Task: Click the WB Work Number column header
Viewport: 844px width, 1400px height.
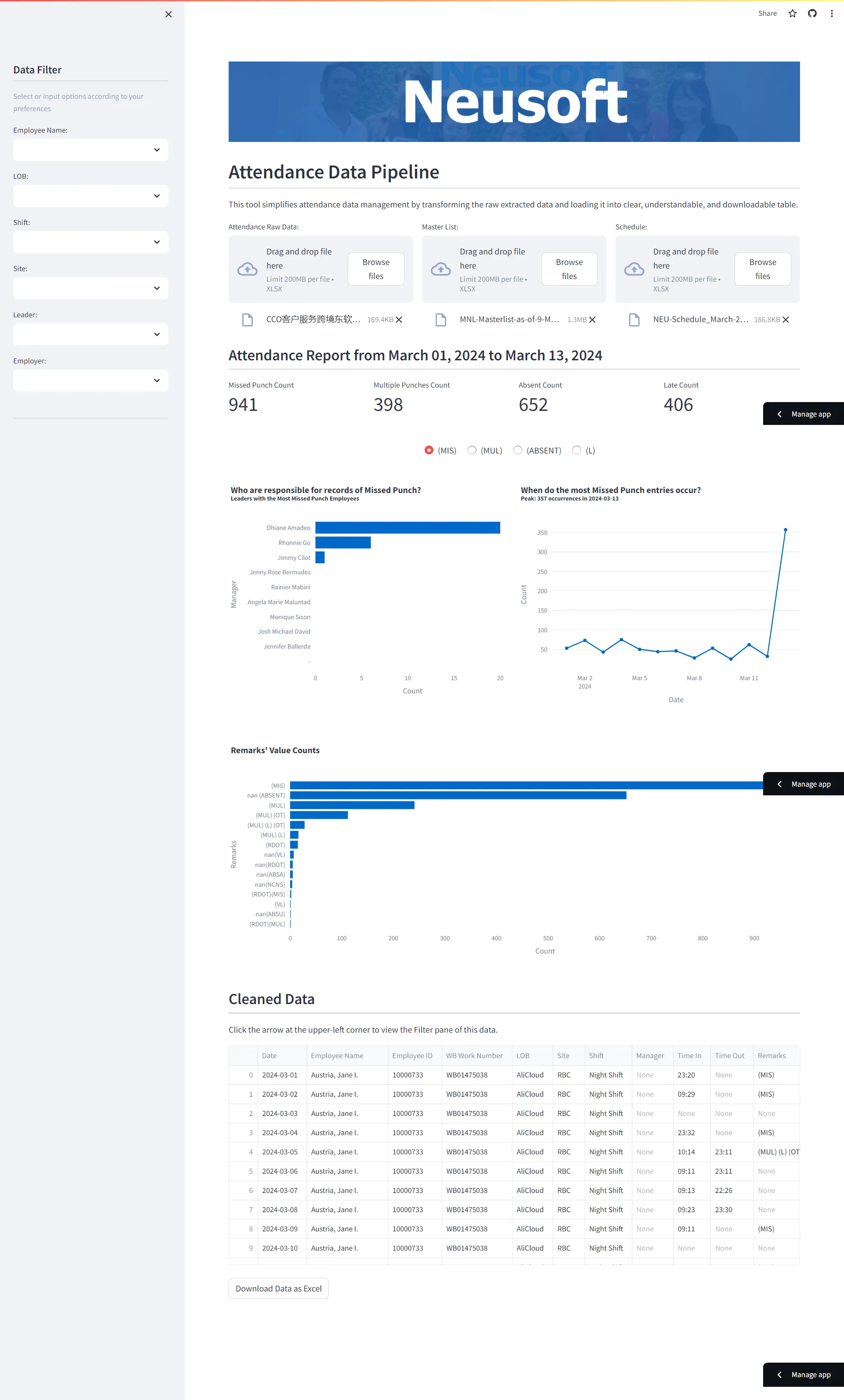Action: pyautogui.click(x=477, y=1055)
